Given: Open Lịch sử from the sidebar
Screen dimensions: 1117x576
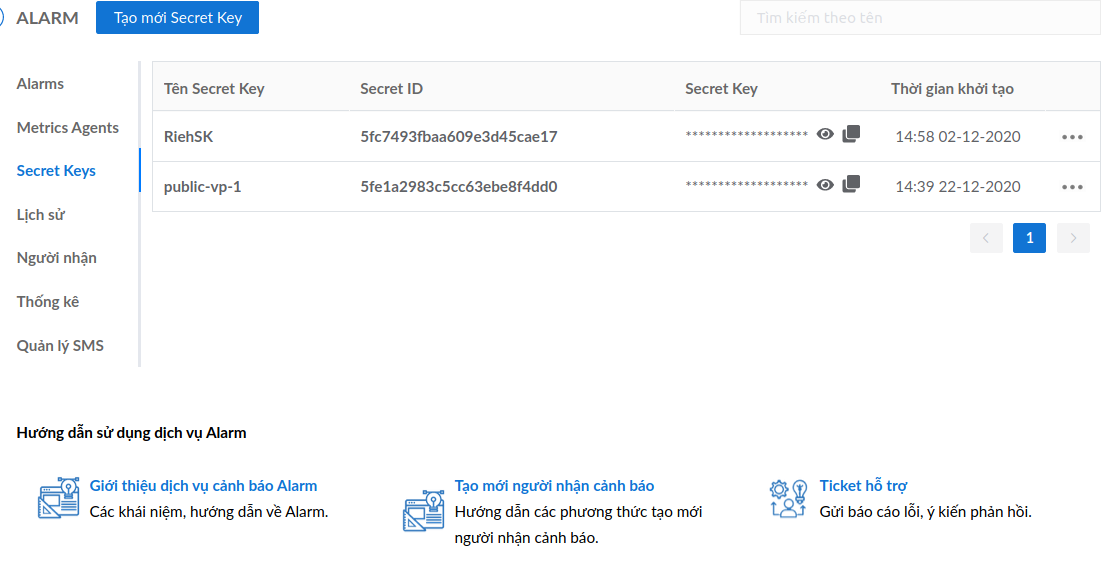Looking at the screenshot, I should pyautogui.click(x=41, y=214).
